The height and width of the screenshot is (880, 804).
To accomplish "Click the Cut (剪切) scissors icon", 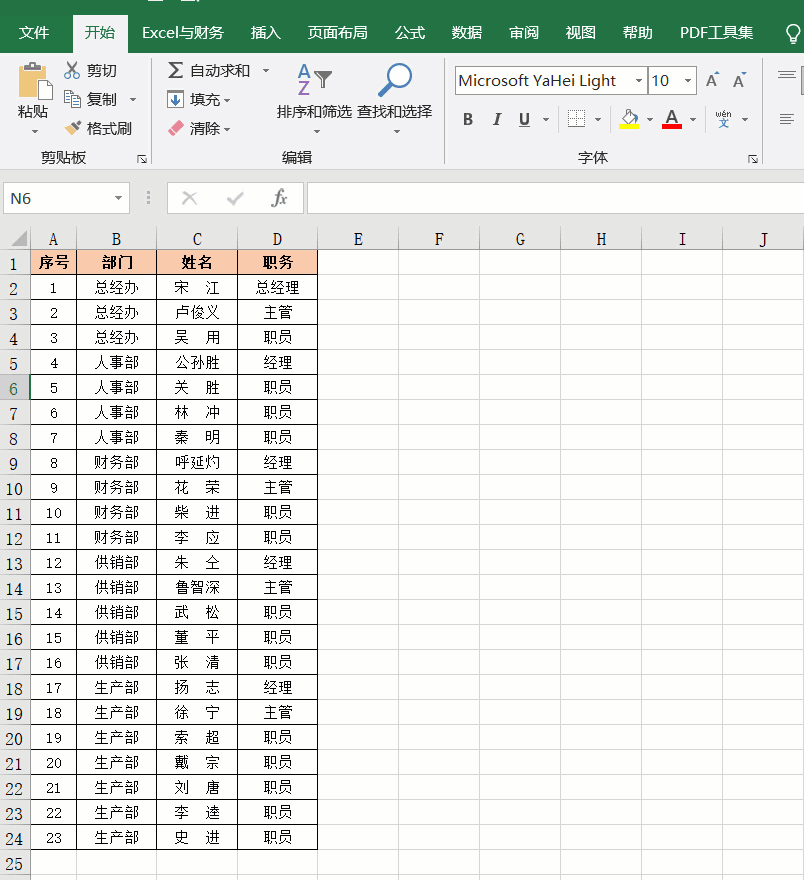I will [72, 71].
